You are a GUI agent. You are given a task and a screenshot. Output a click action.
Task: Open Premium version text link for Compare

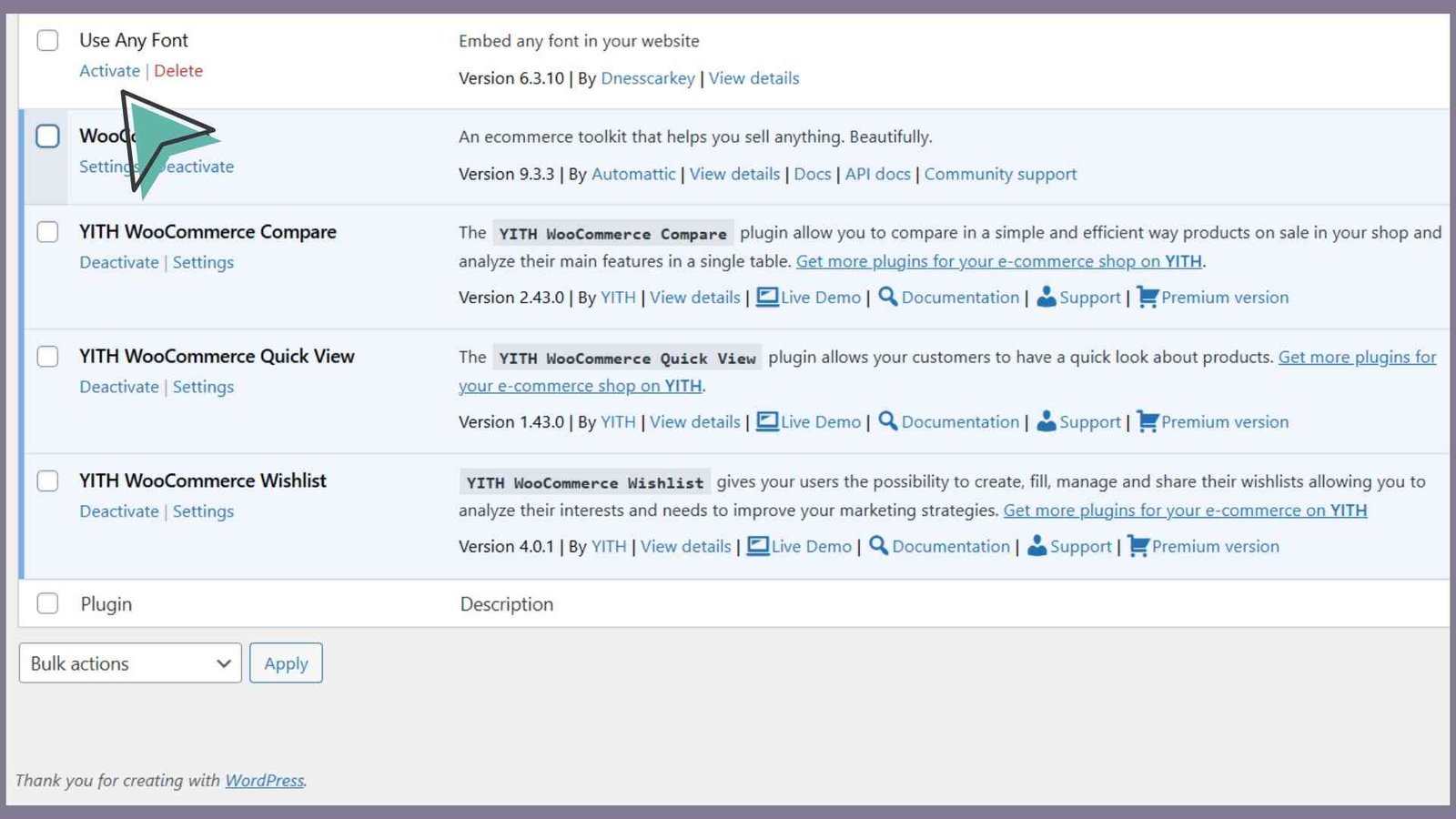click(1225, 298)
